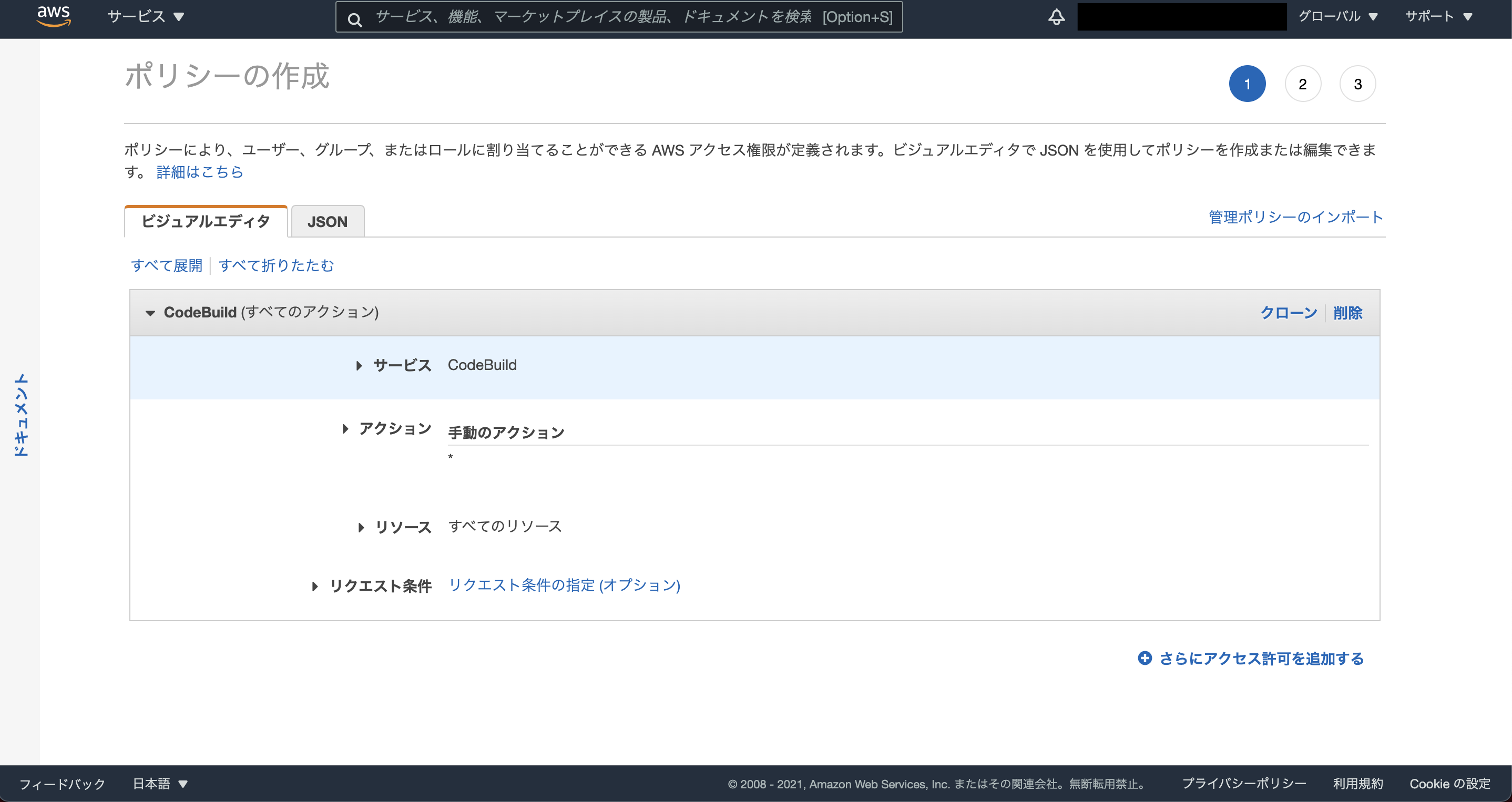Viewport: 1512px width, 802px height.
Task: Delete the CodeBuild block via 削除
Action: pos(1348,313)
